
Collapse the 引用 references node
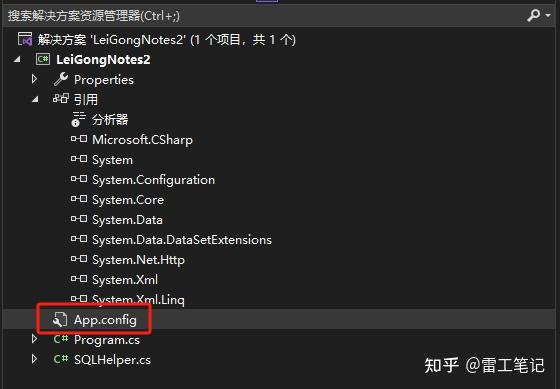point(35,99)
